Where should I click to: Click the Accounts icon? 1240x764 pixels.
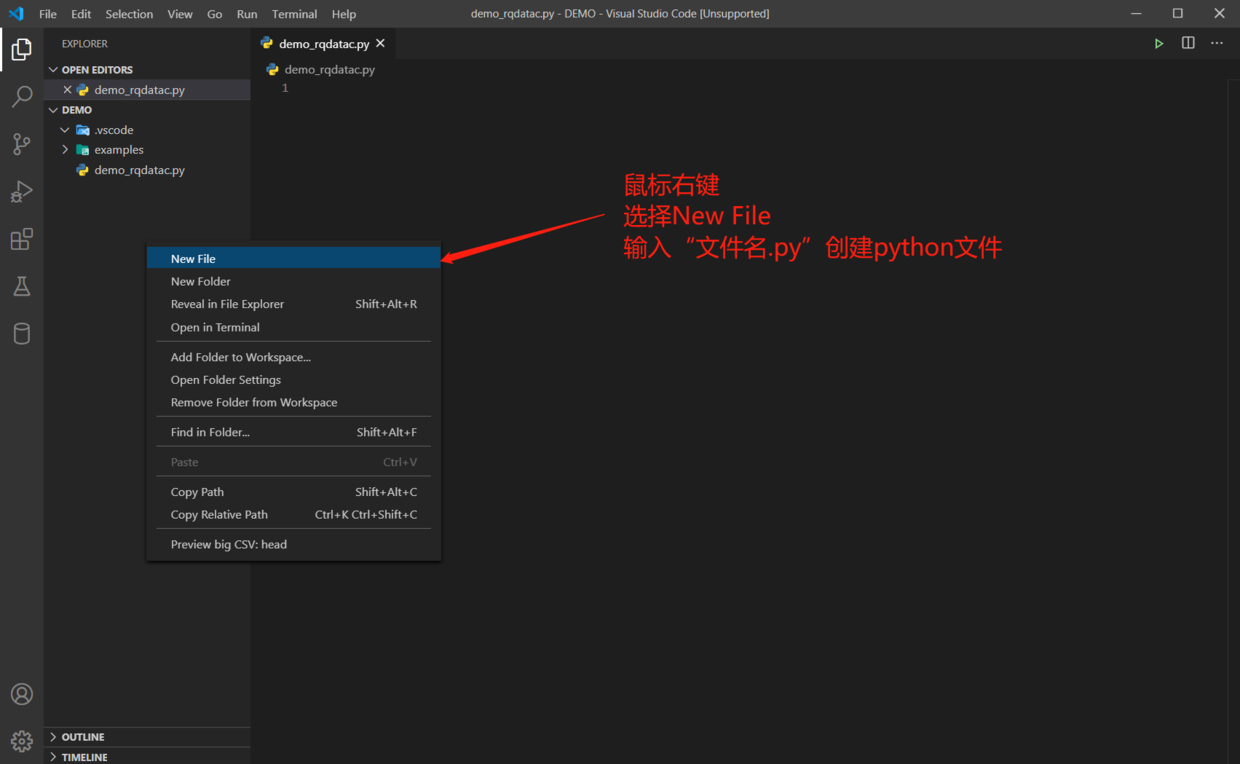21,694
